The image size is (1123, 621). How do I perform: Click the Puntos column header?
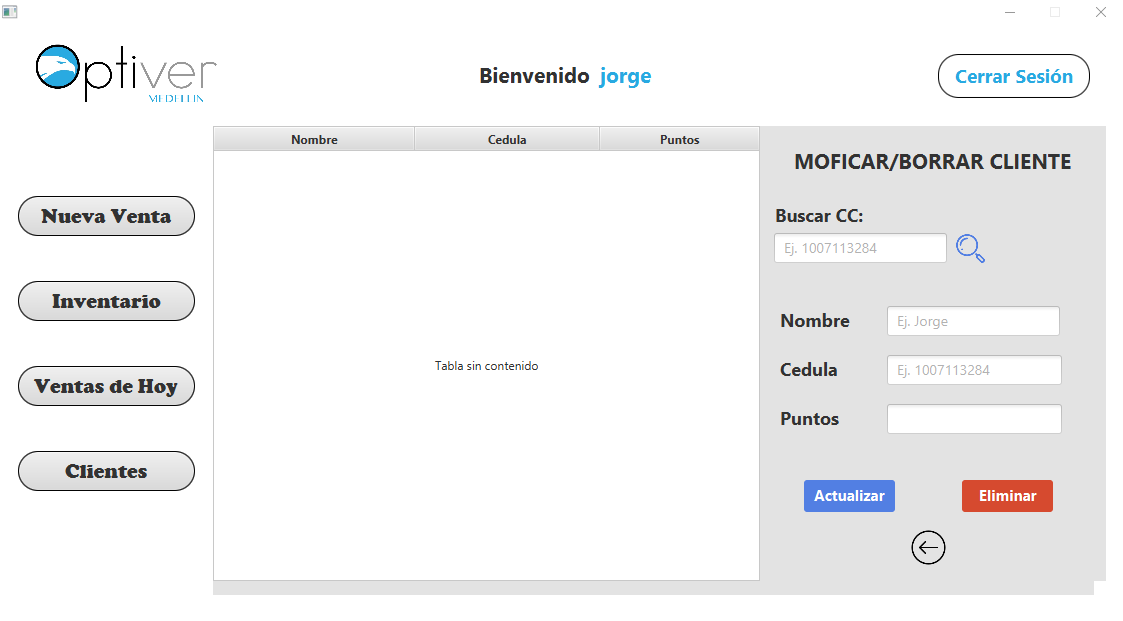tap(679, 139)
